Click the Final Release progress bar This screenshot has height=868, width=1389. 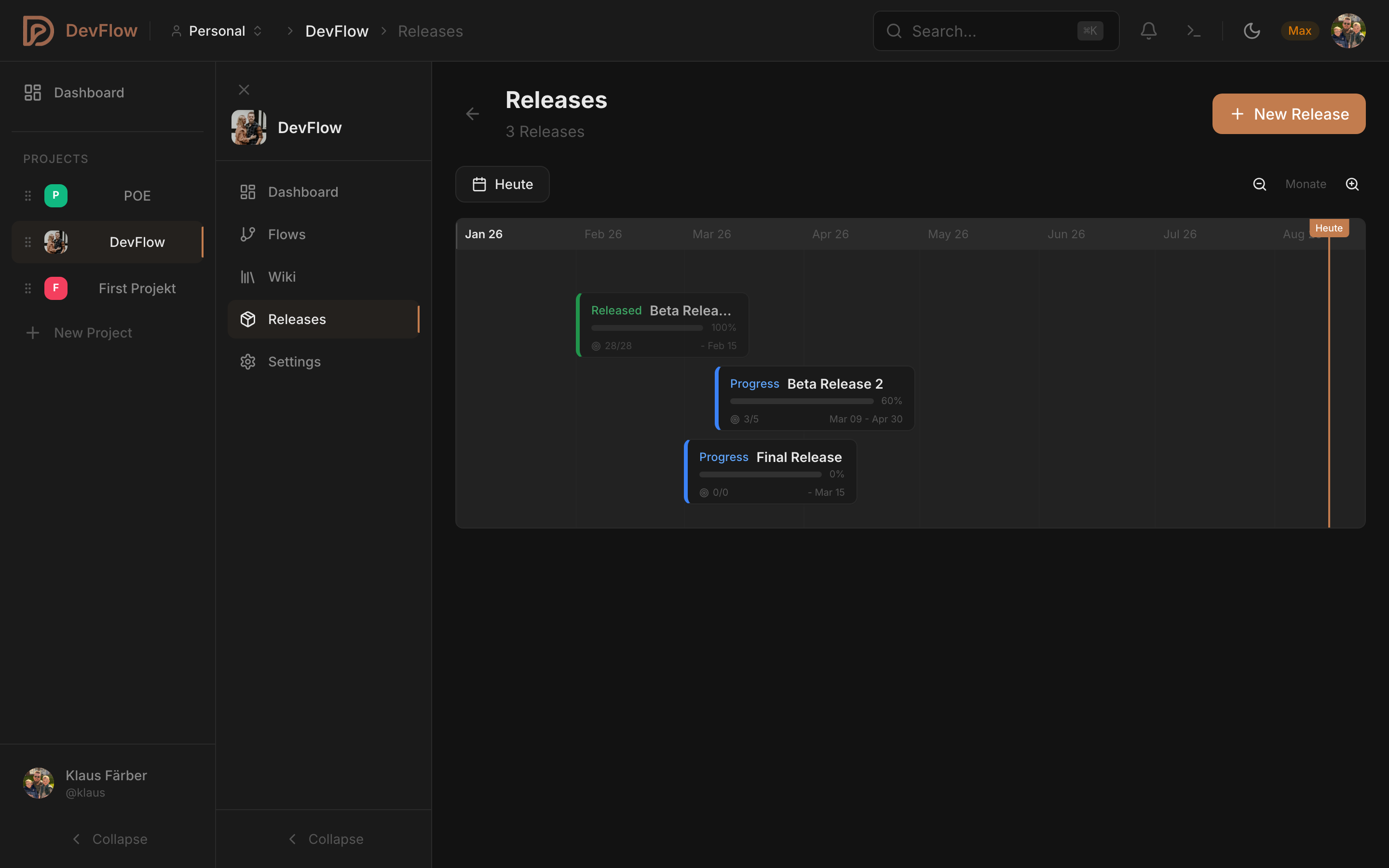[760, 475]
